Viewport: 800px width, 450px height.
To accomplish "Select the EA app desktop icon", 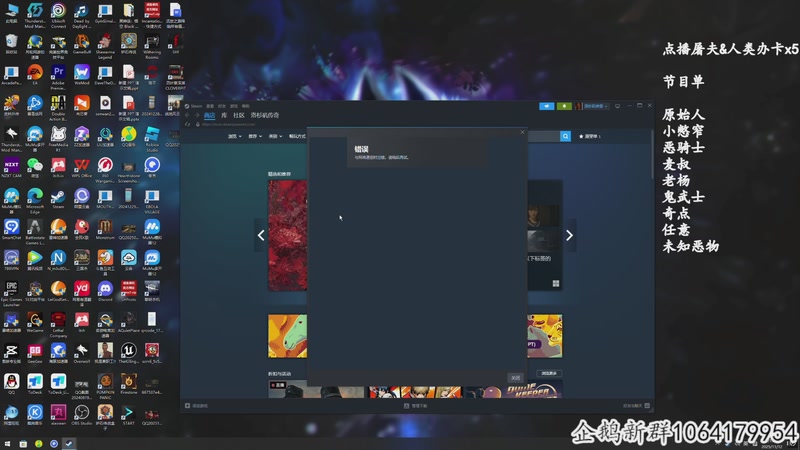I will pyautogui.click(x=35, y=76).
